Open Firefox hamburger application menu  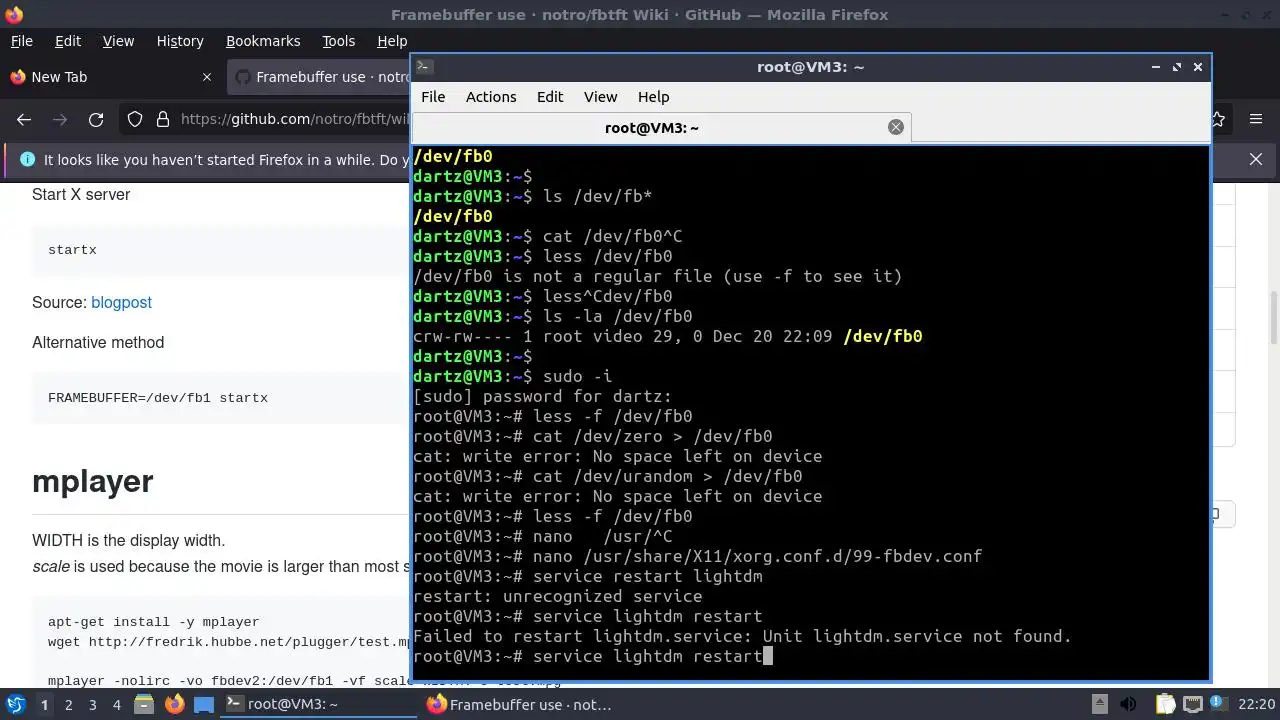[1256, 119]
